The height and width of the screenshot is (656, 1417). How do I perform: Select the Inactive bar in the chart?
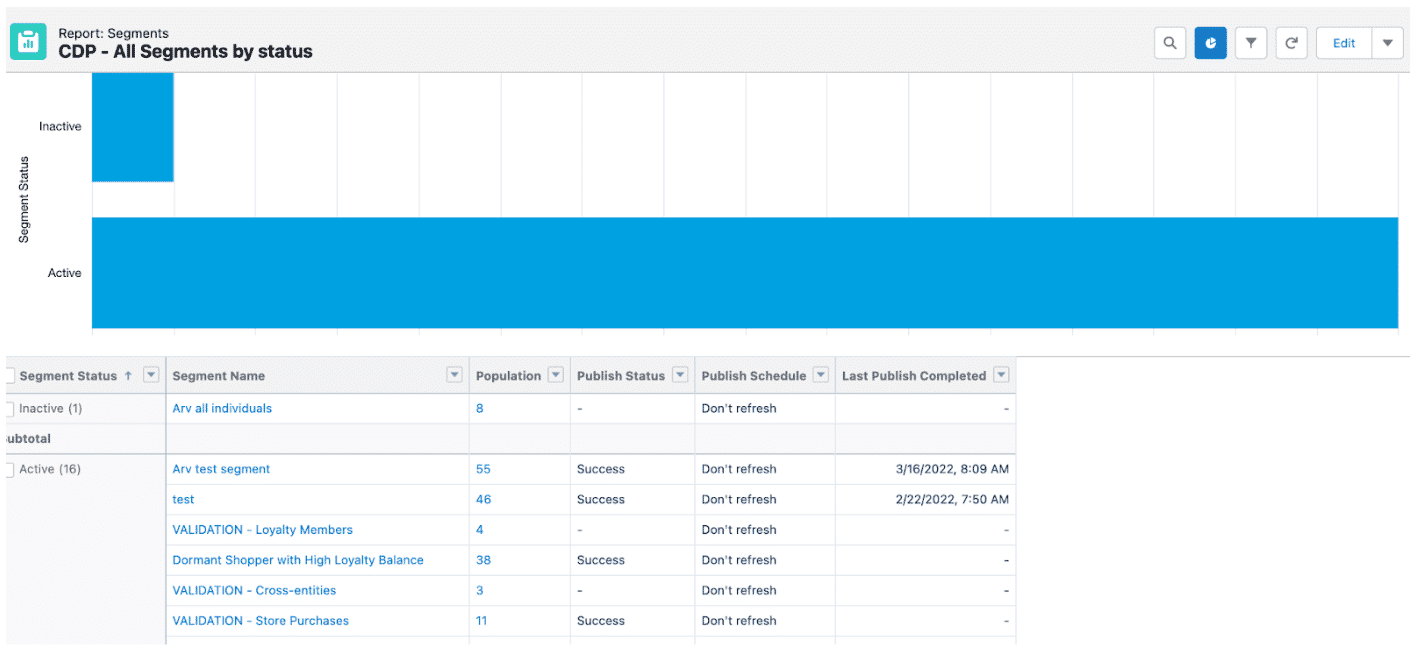pos(132,126)
